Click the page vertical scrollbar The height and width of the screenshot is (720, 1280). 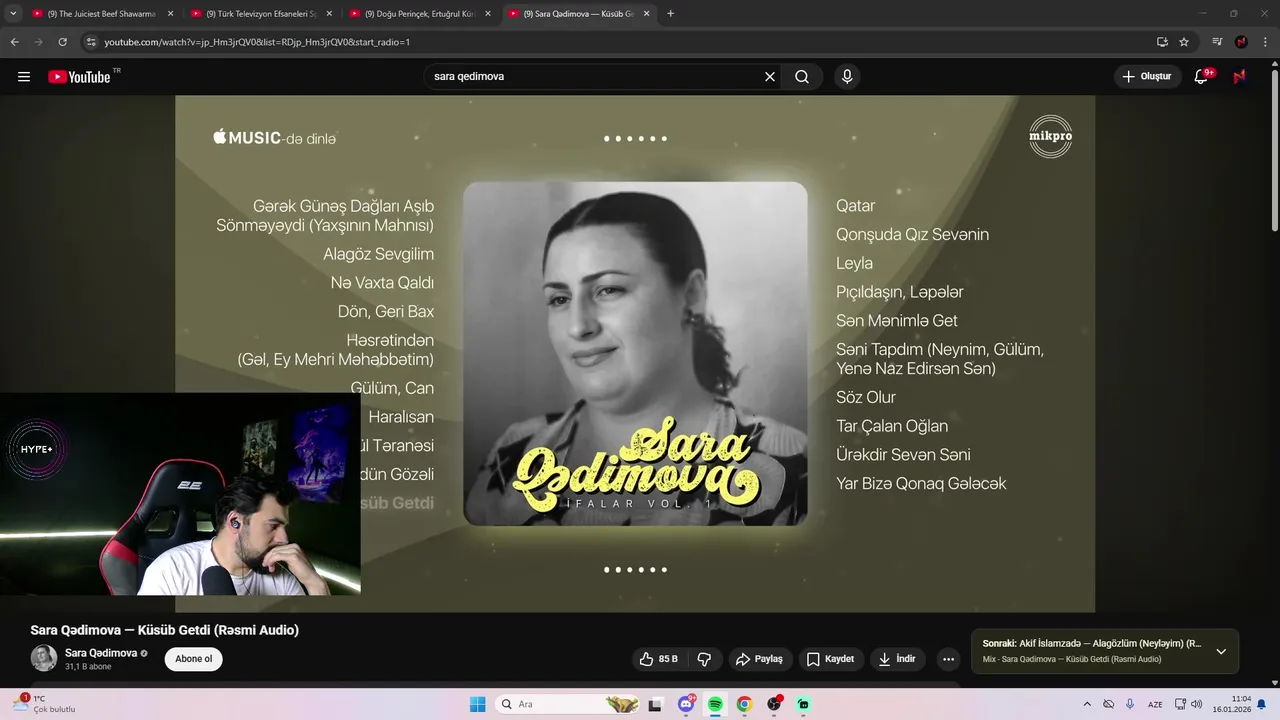1275,150
